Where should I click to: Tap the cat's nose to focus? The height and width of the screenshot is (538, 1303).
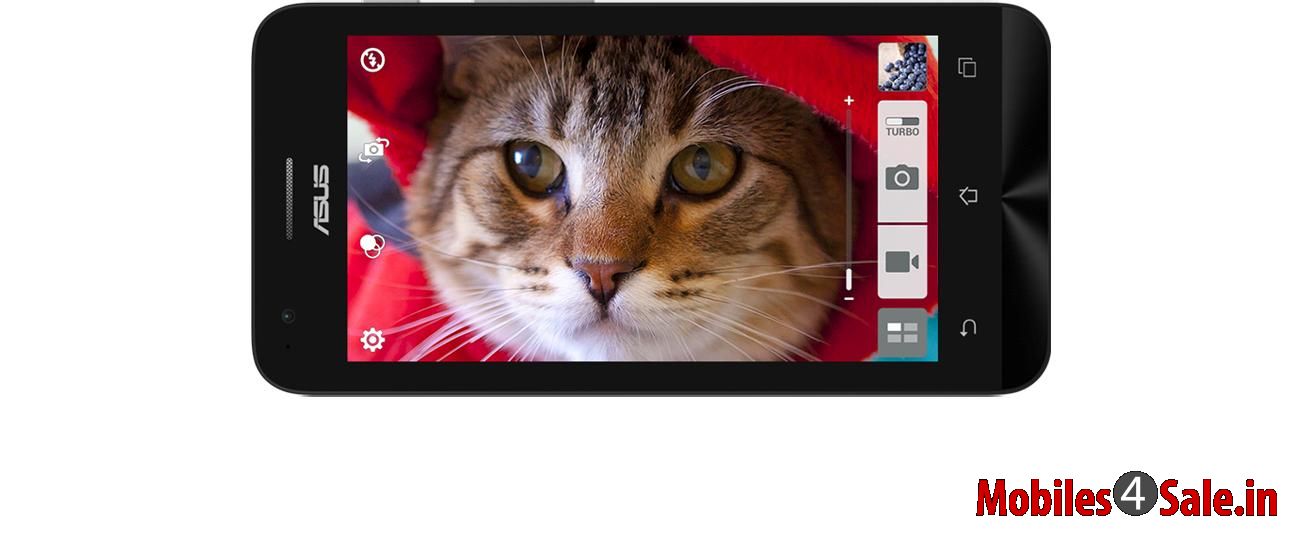pos(605,275)
